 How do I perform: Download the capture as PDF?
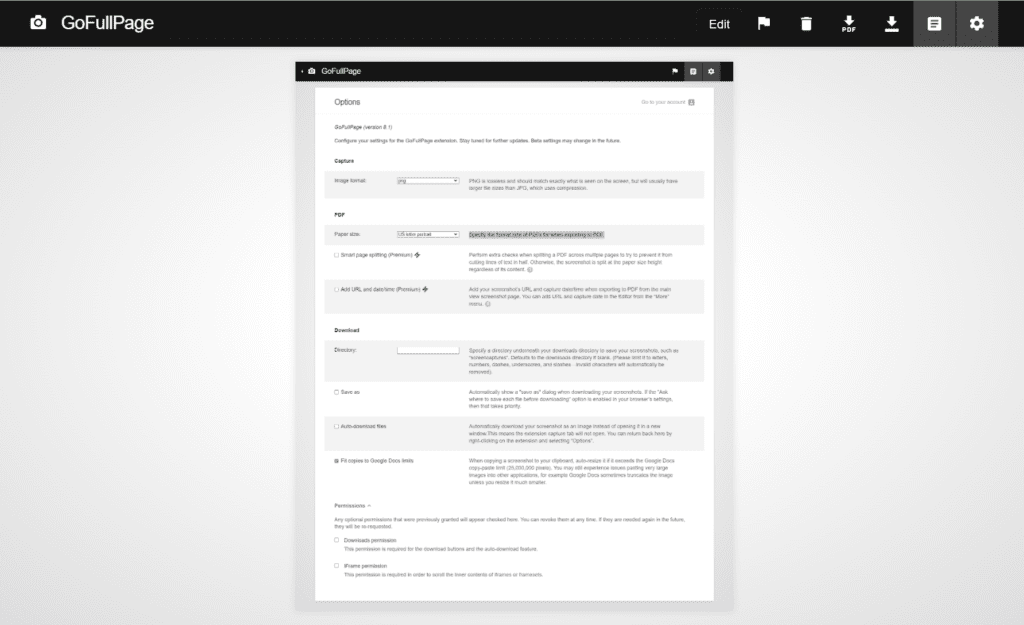pyautogui.click(x=848, y=24)
